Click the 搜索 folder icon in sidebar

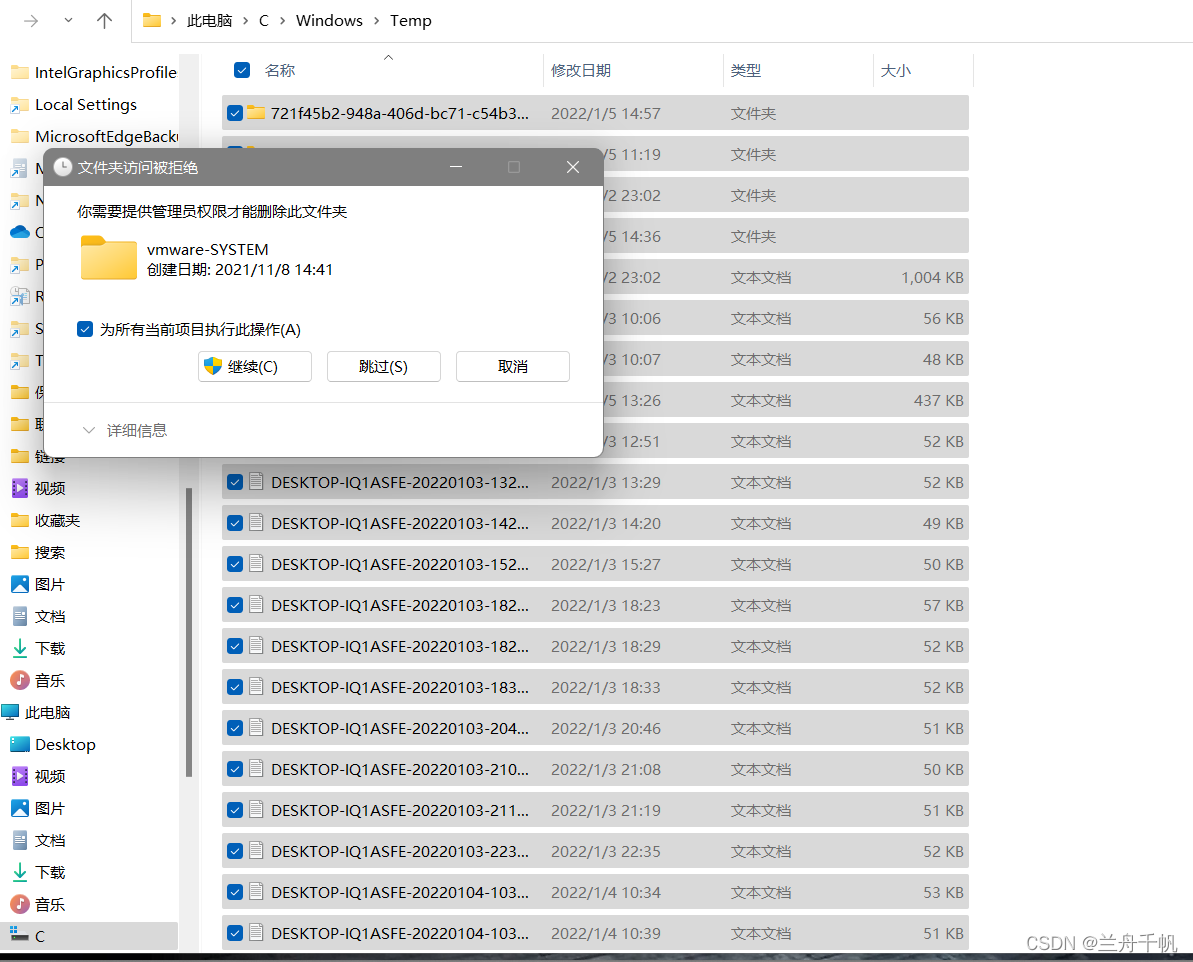coord(20,553)
